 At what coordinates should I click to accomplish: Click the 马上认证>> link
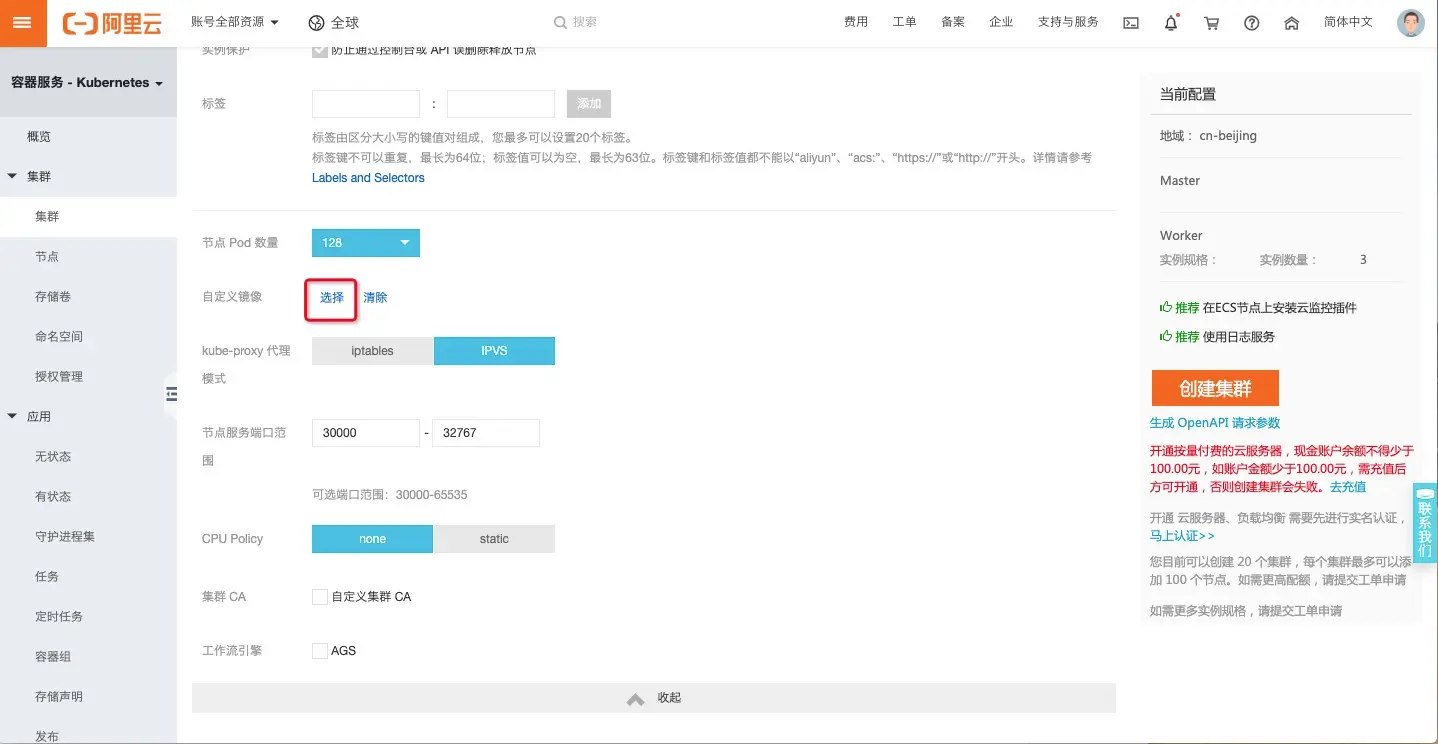click(x=1182, y=536)
